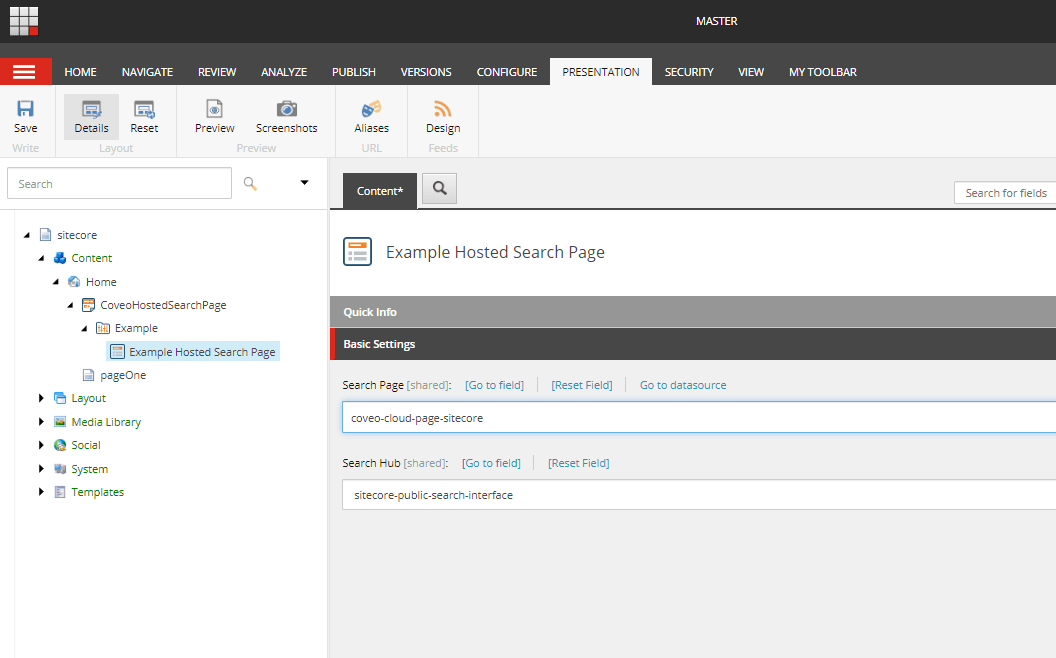Click the Sitecore grid logo top-left
Image resolution: width=1056 pixels, height=658 pixels.
tap(23, 20)
